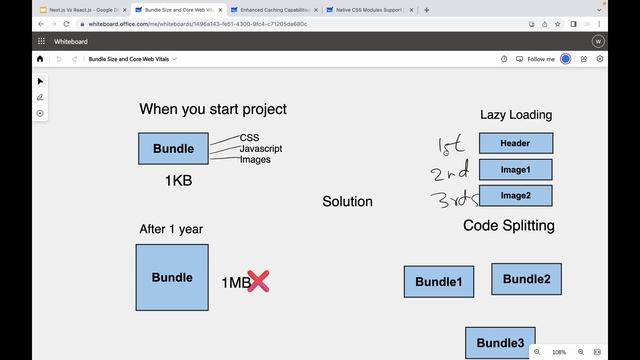Go to the Whiteboard home icon

click(40, 59)
